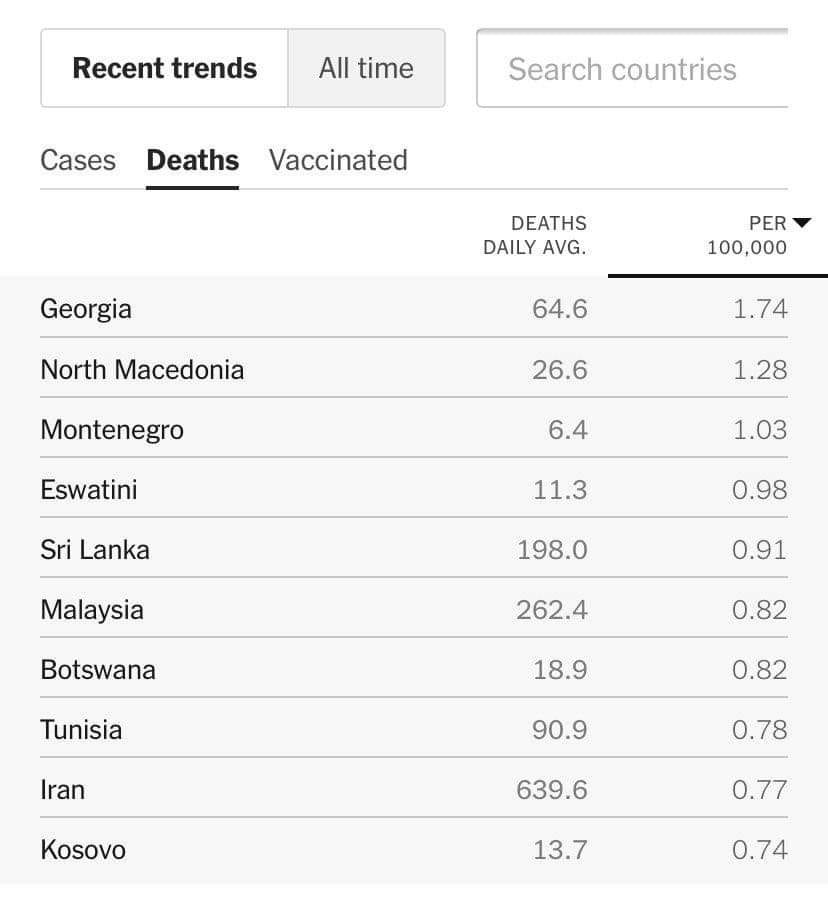Click Iran's 639.6 daily average value

click(552, 789)
